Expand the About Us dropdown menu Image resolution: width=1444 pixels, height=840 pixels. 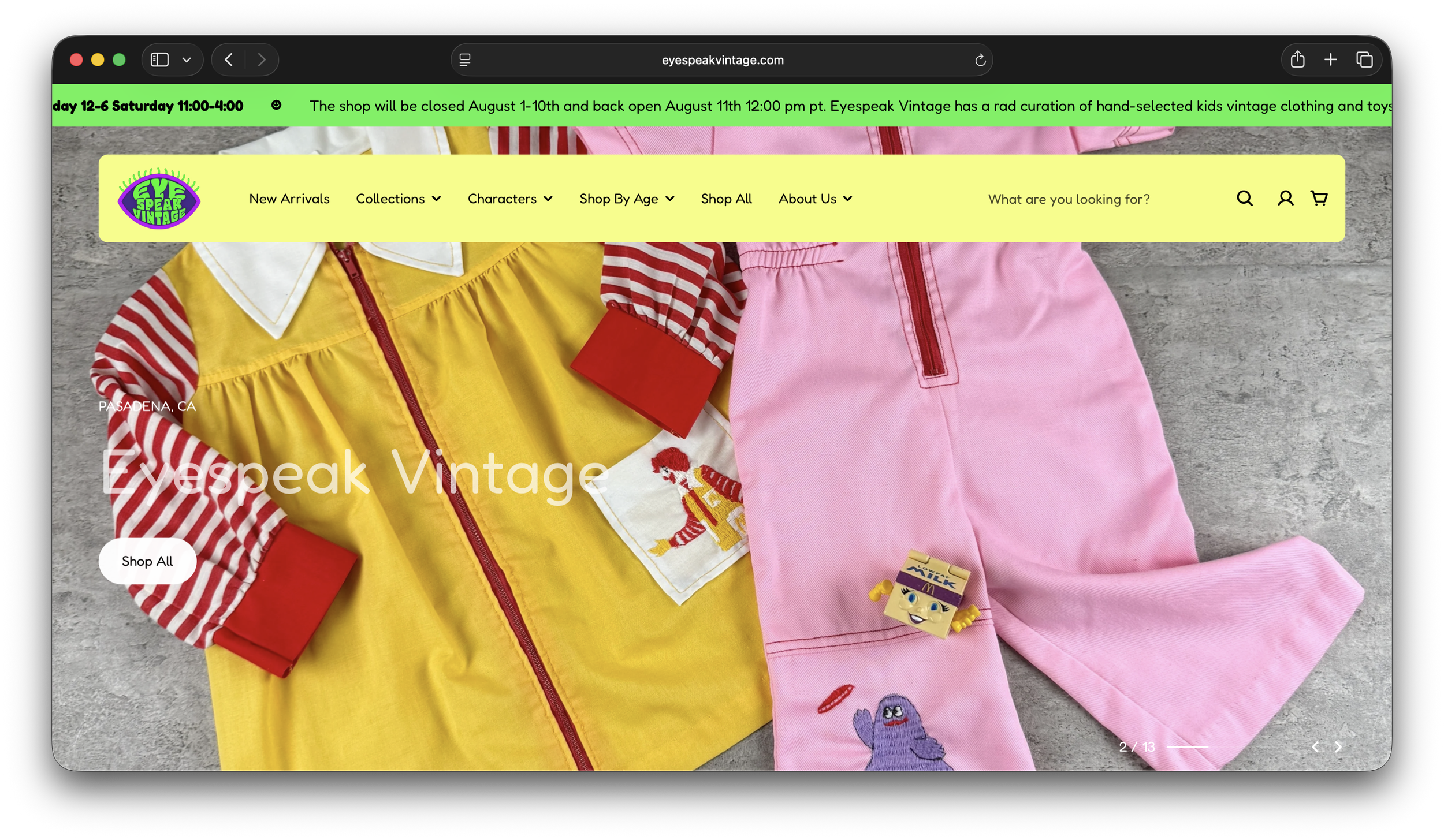(815, 199)
